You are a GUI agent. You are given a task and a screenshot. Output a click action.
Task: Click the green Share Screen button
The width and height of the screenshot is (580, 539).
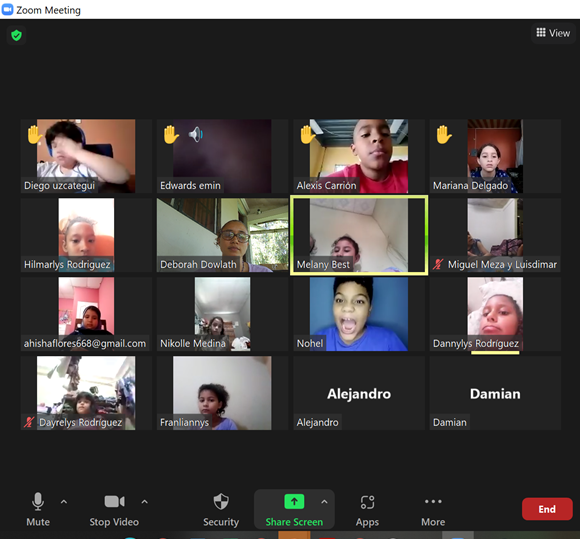pyautogui.click(x=294, y=509)
